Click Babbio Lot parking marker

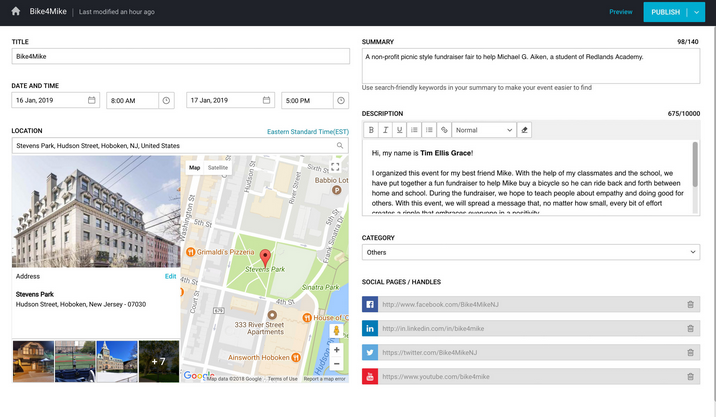[x=337, y=190]
